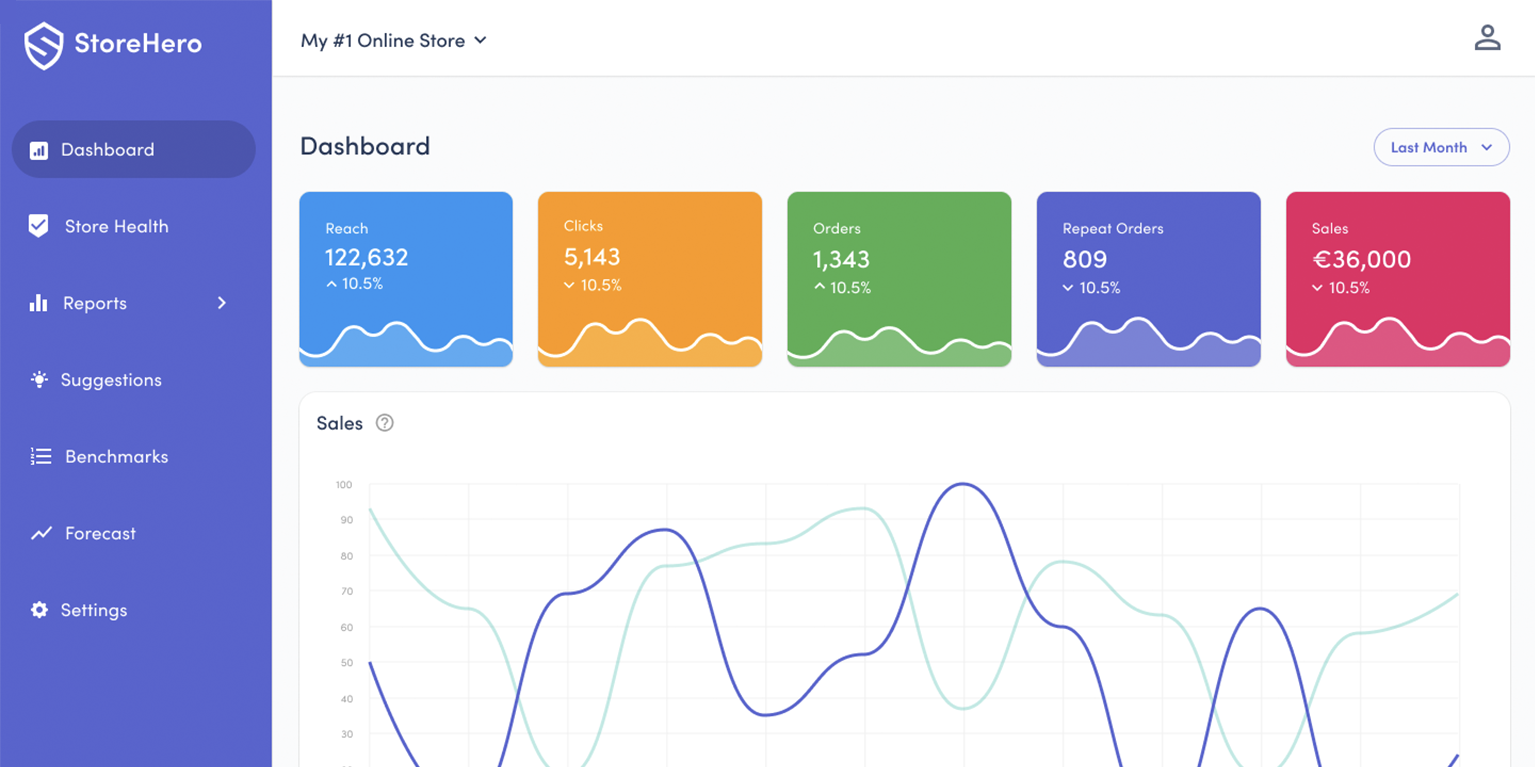Select the green Orders card

[x=899, y=279]
